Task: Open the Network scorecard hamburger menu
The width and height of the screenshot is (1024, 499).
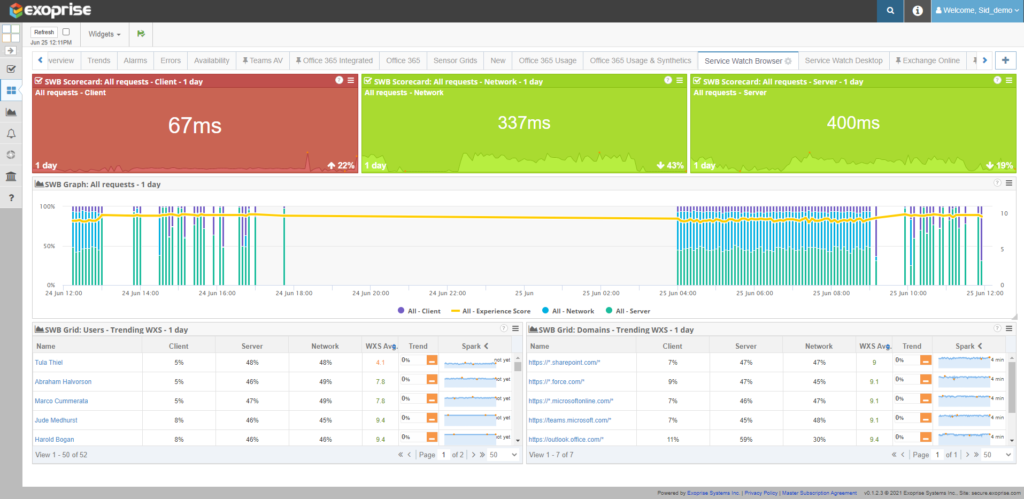Action: coord(680,80)
